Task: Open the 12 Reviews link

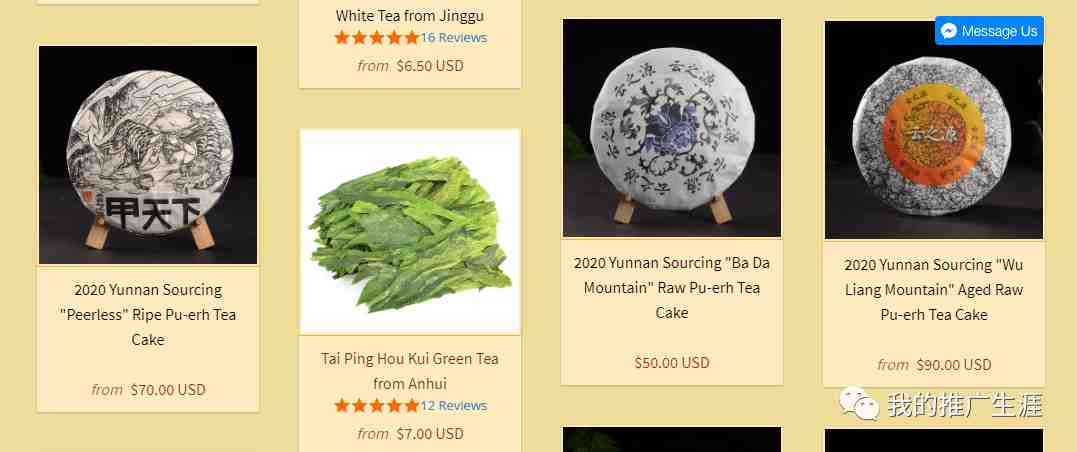Action: coord(454,406)
